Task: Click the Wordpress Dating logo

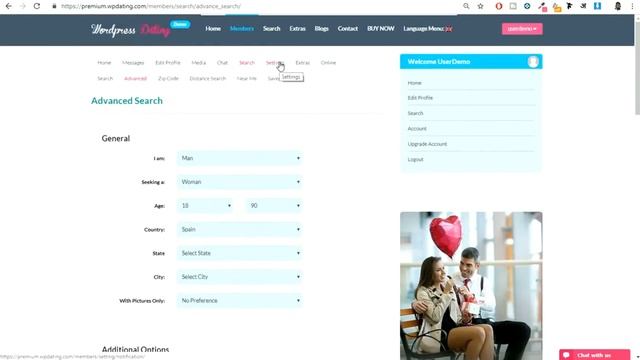Action: (x=131, y=29)
